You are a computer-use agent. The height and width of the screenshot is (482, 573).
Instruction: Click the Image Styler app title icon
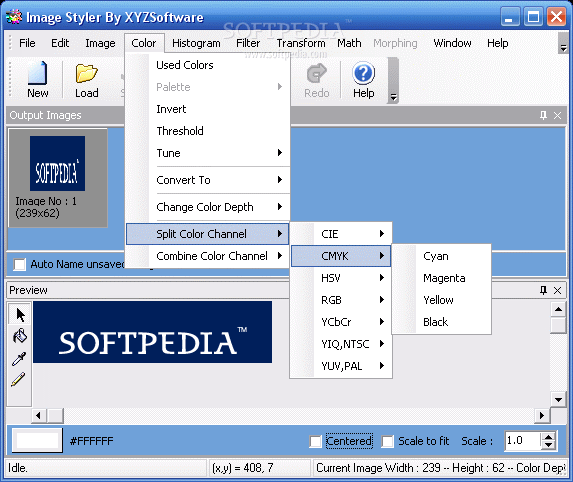(14, 17)
